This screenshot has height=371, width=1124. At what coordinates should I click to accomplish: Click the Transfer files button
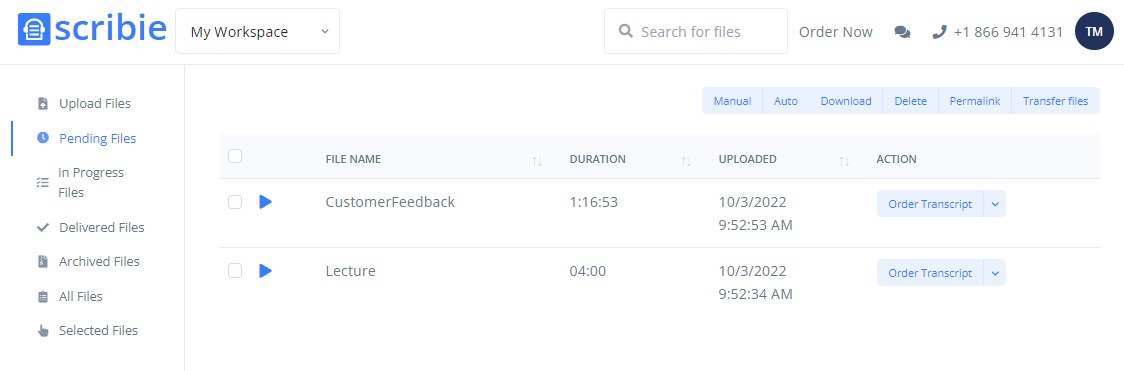(x=1055, y=101)
